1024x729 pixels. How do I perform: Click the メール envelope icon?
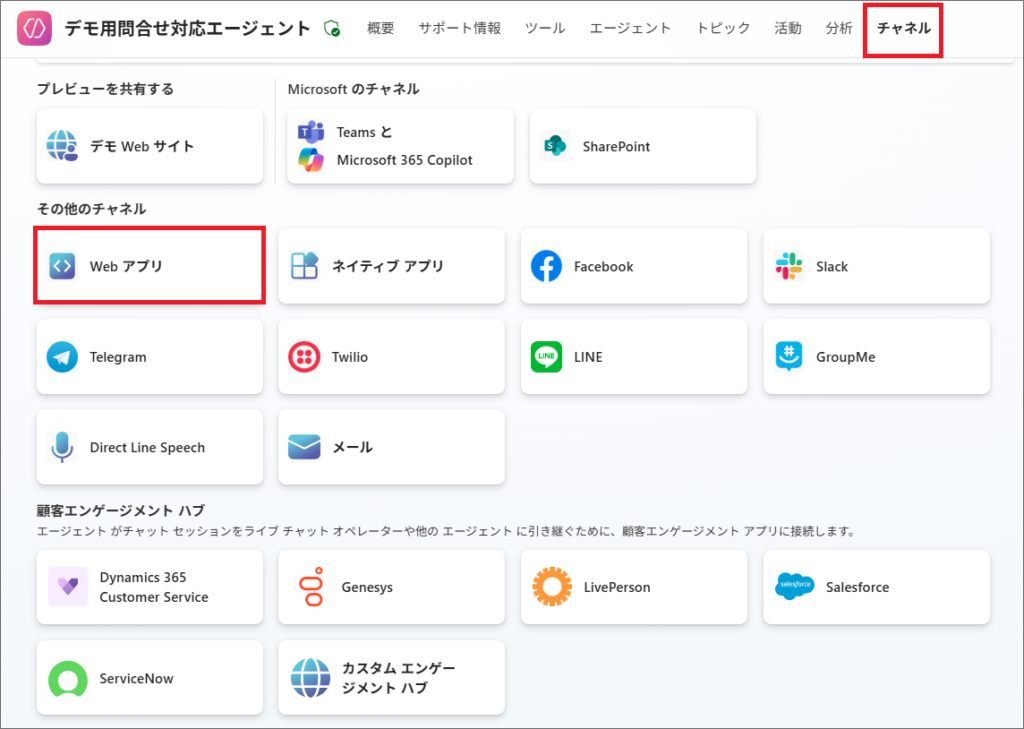click(x=304, y=447)
